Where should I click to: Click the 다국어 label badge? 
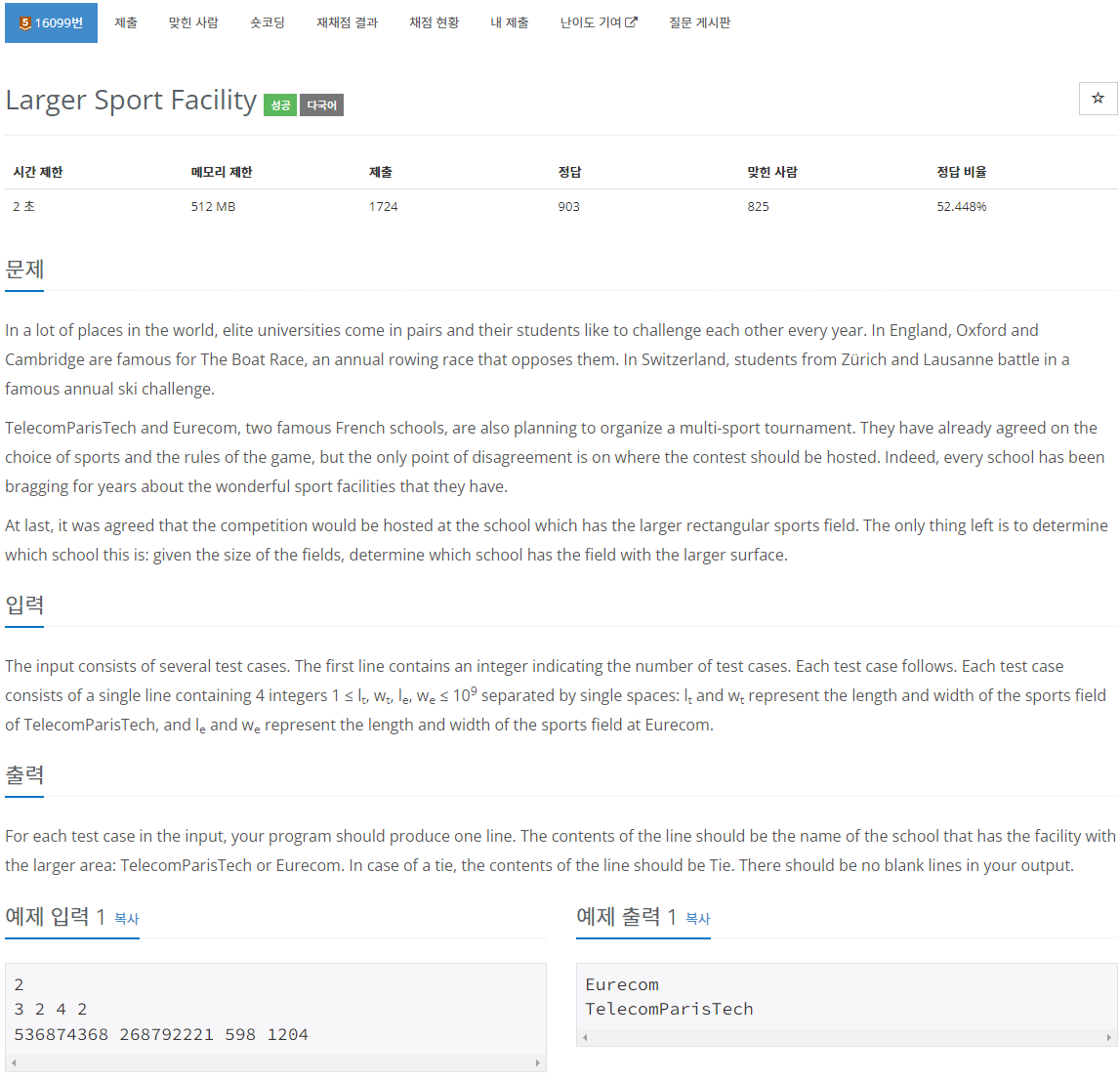pos(321,105)
